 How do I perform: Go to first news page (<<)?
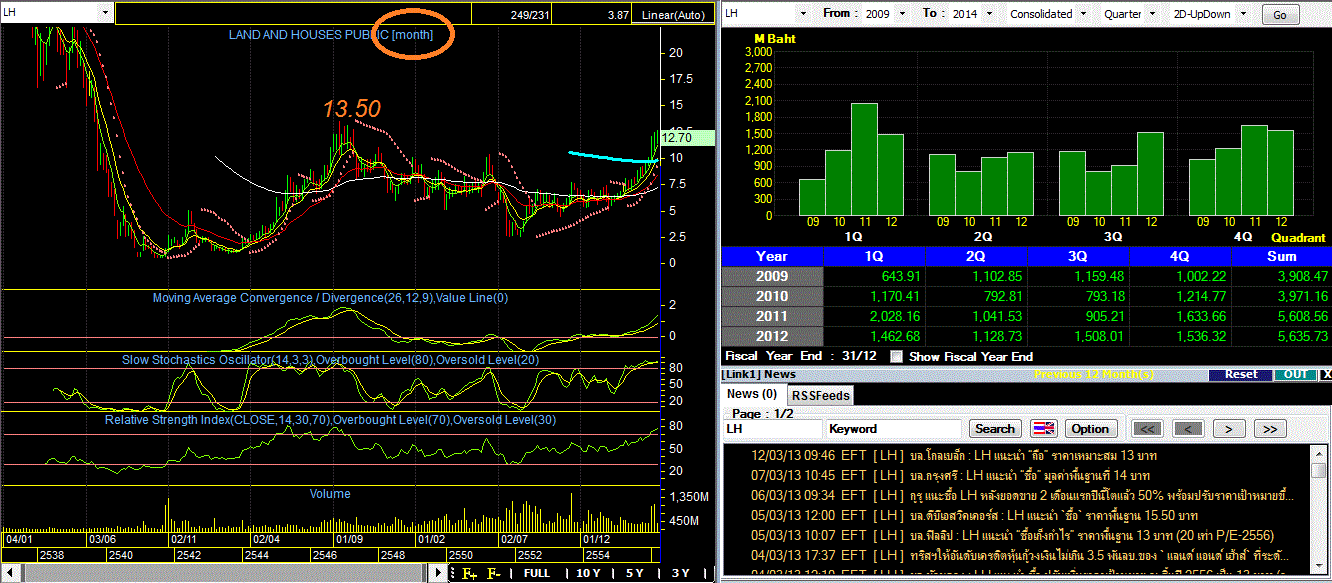pos(1147,428)
